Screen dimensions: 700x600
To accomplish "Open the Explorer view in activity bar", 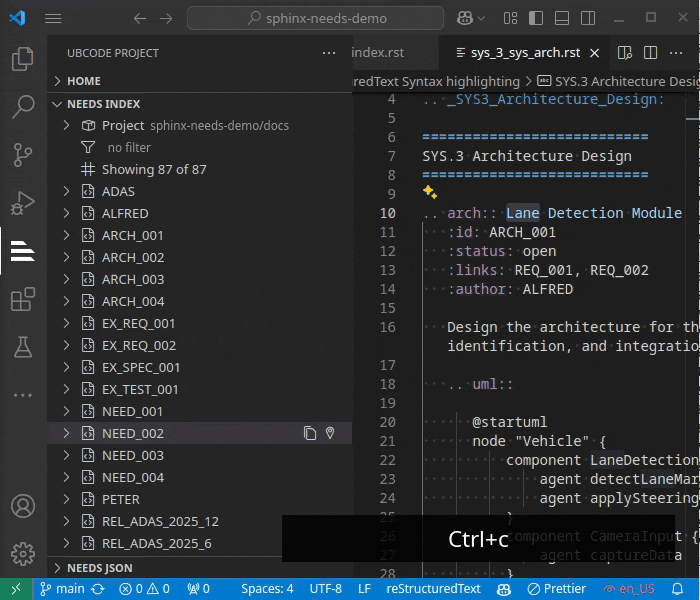I will point(22,59).
